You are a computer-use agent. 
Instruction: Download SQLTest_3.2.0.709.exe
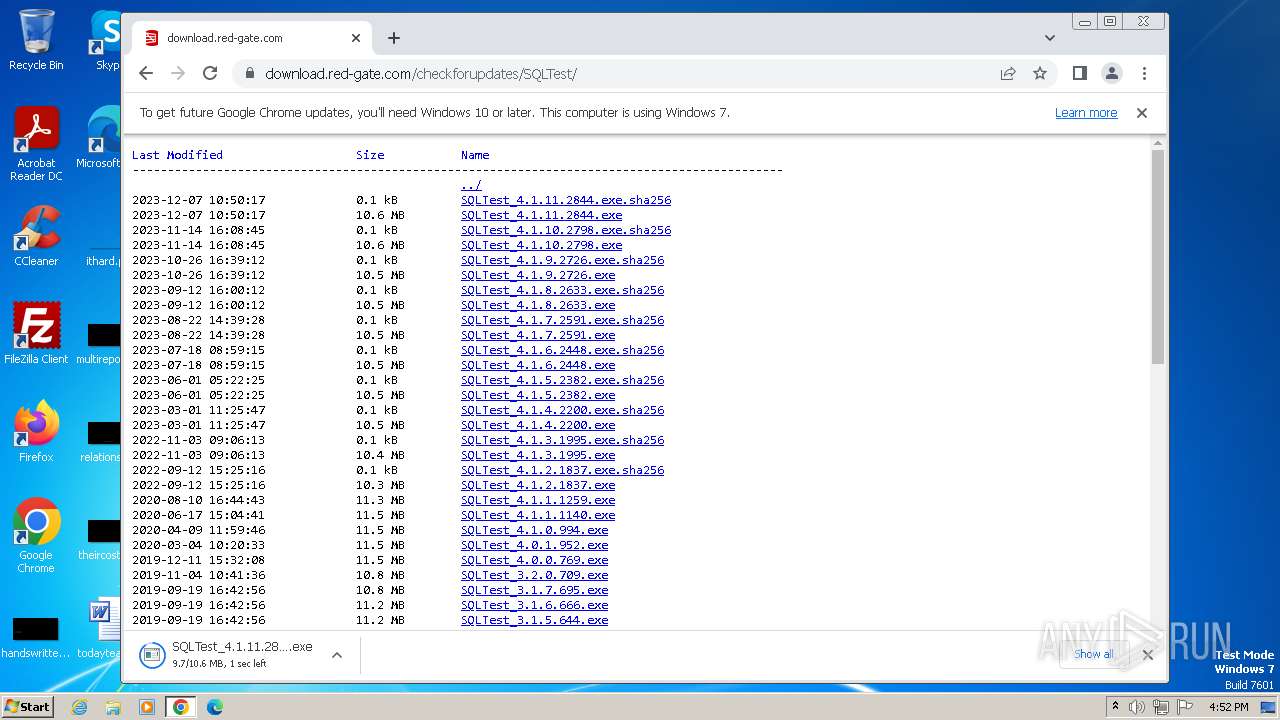pyautogui.click(x=534, y=575)
